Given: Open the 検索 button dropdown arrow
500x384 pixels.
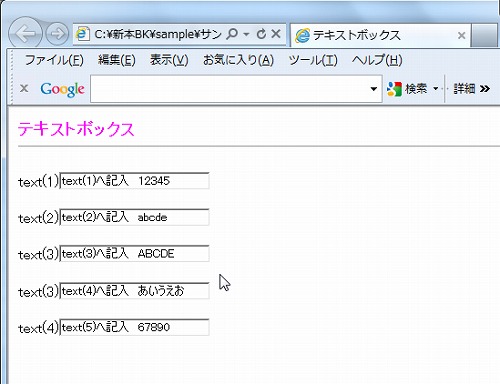Looking at the screenshot, I should click(x=435, y=89).
